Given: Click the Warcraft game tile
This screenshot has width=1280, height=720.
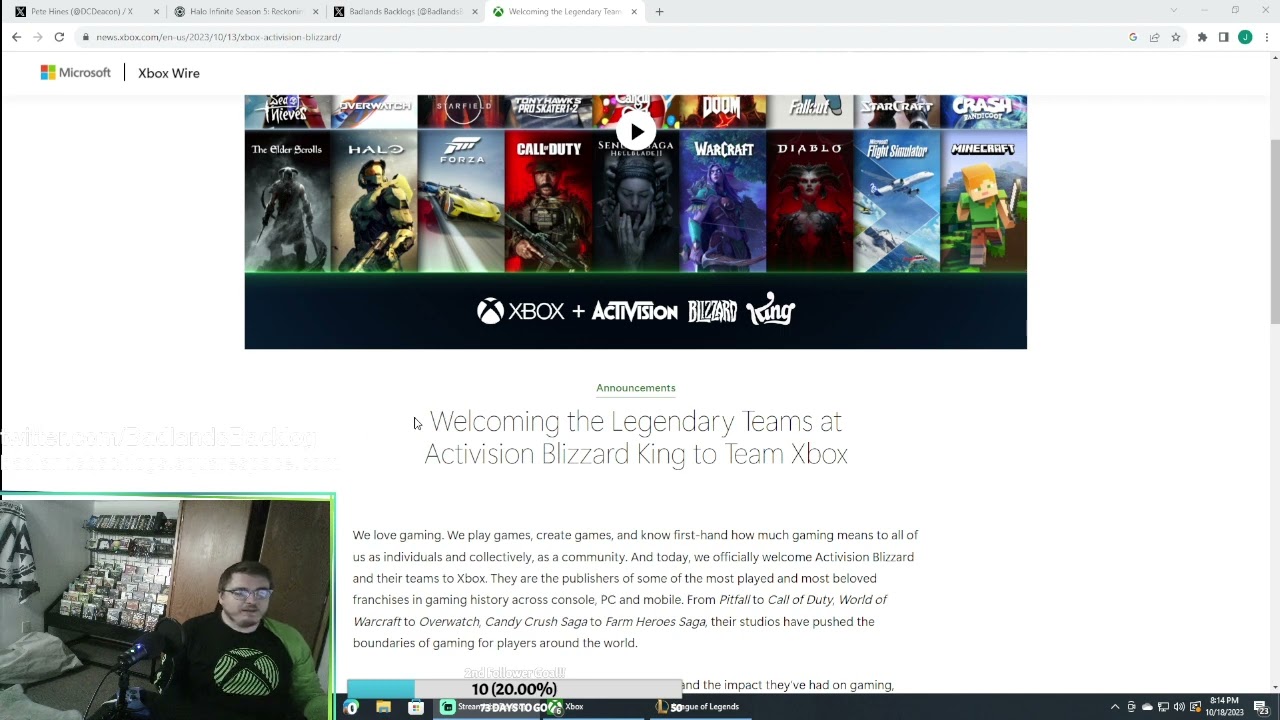Looking at the screenshot, I should [x=723, y=201].
